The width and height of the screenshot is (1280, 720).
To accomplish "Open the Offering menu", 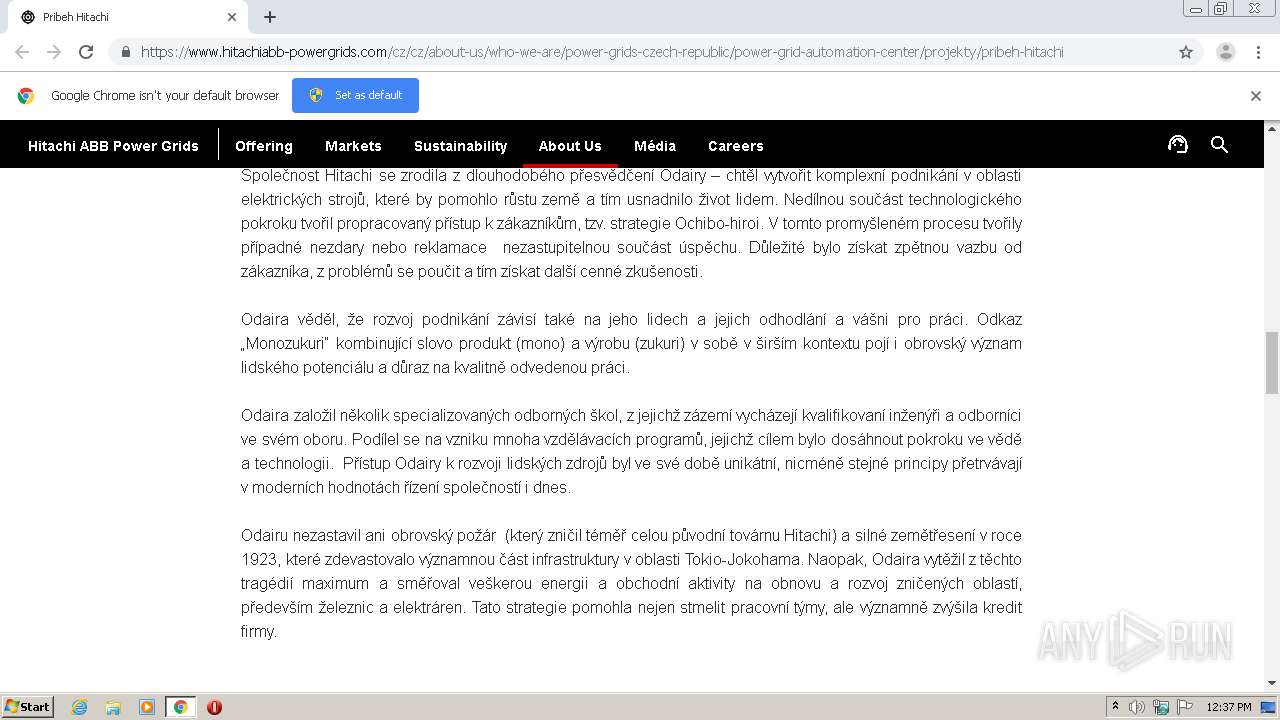I will pos(264,146).
